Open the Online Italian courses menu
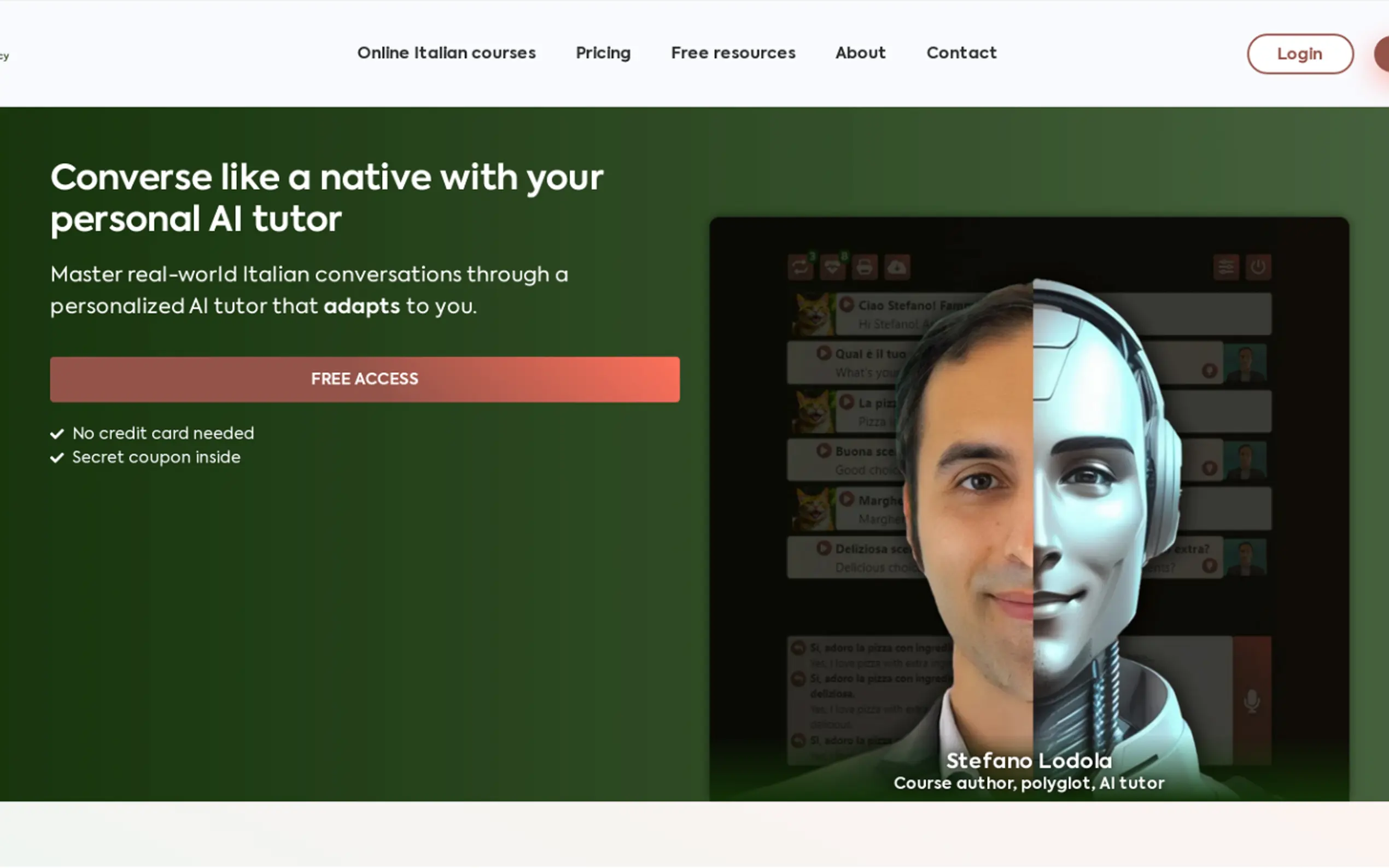Image resolution: width=1389 pixels, height=868 pixels. pyautogui.click(x=446, y=53)
